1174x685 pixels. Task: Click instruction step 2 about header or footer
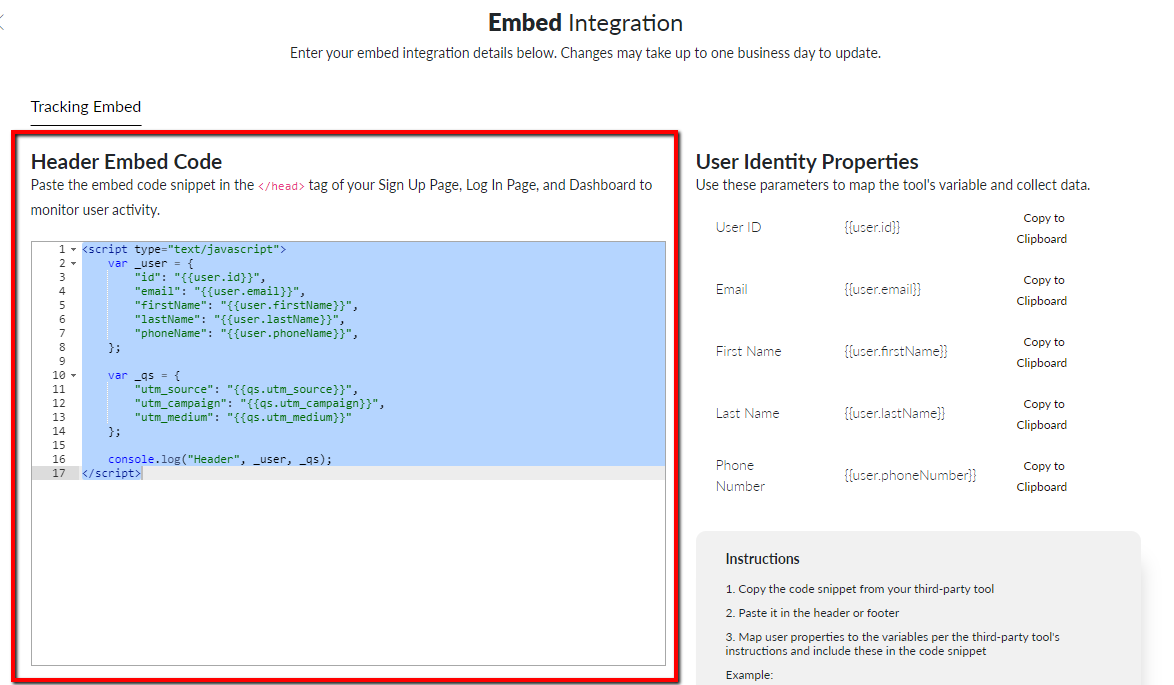tap(812, 613)
